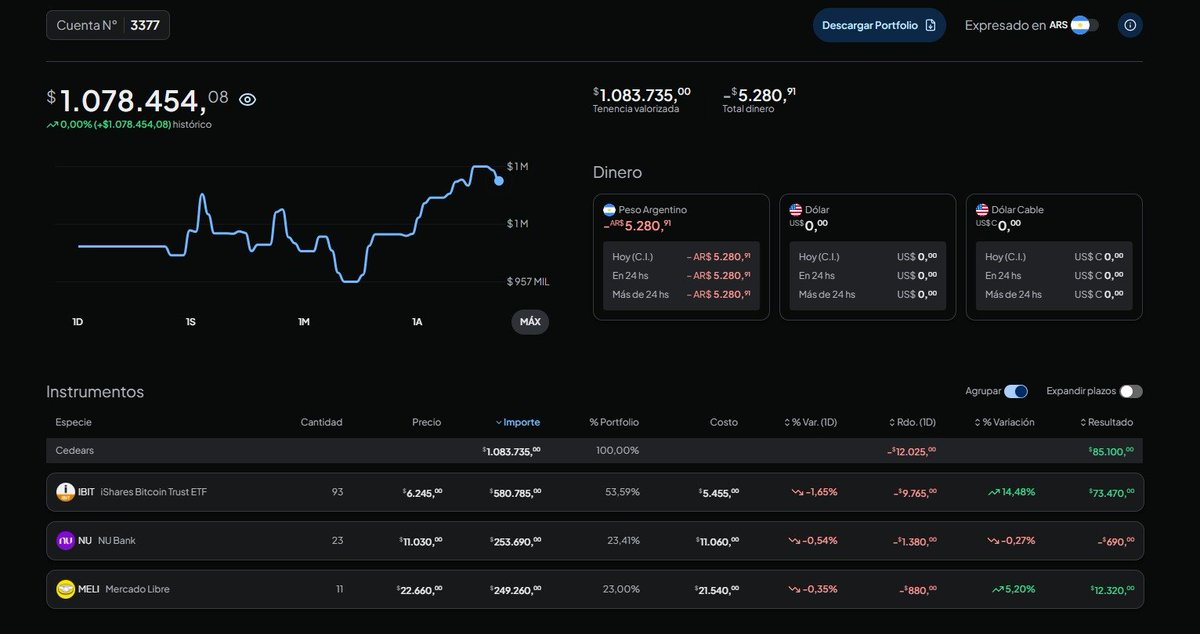Click the Cuenta N° 3377 account selector
This screenshot has height=634, width=1200.
coord(108,25)
